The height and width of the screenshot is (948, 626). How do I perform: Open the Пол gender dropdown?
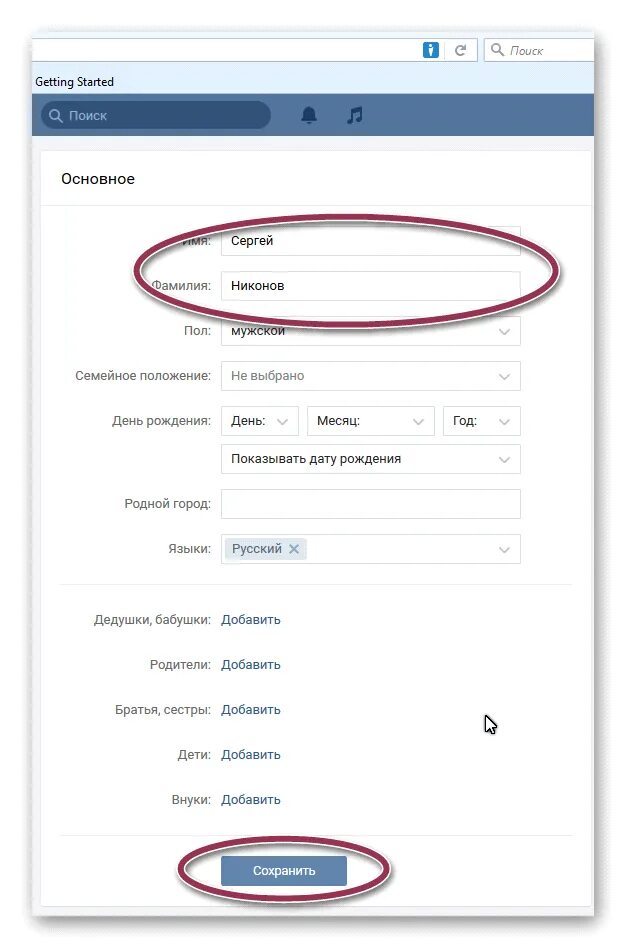pos(370,331)
